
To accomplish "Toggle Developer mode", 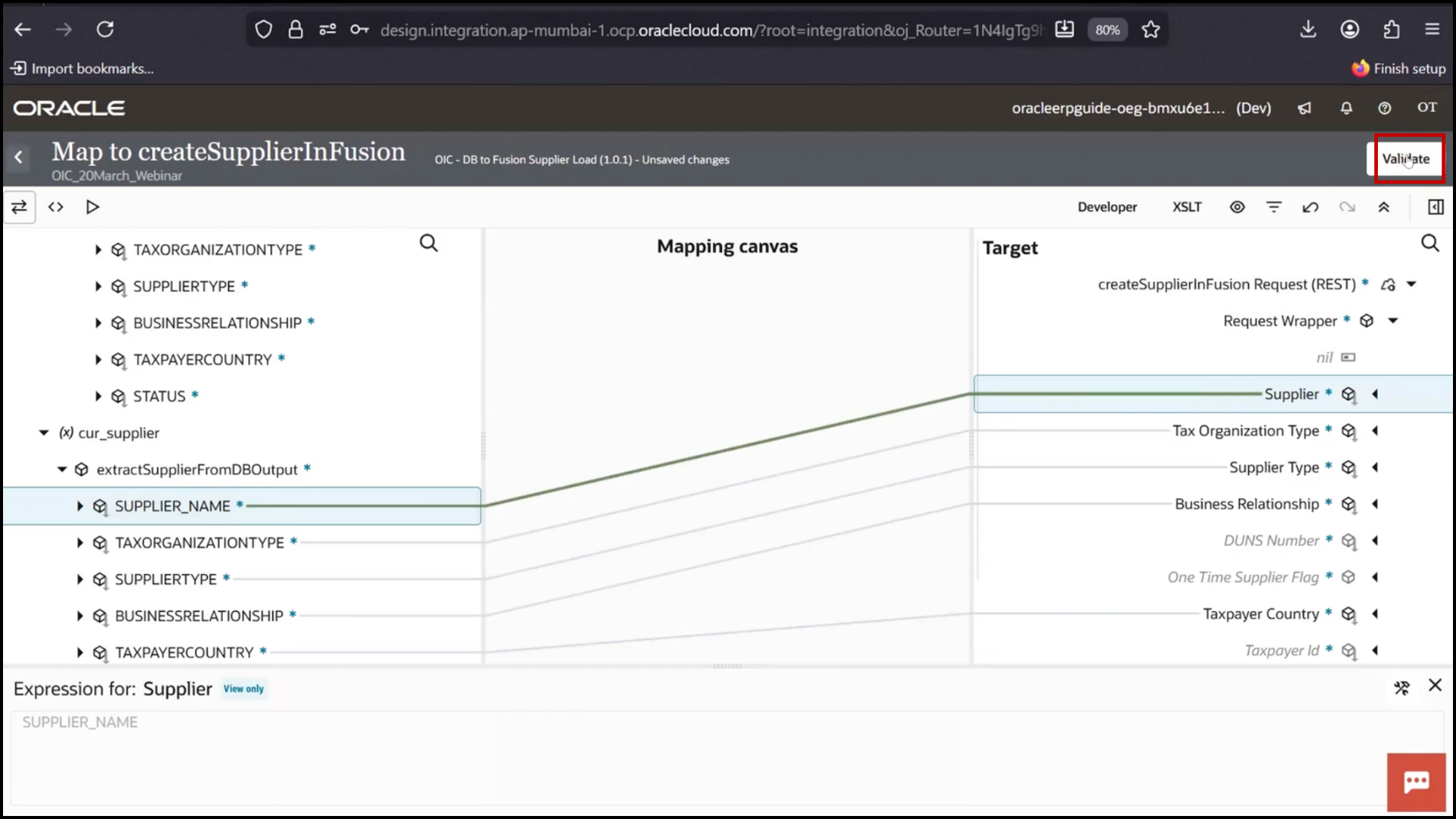I will pyautogui.click(x=1107, y=207).
